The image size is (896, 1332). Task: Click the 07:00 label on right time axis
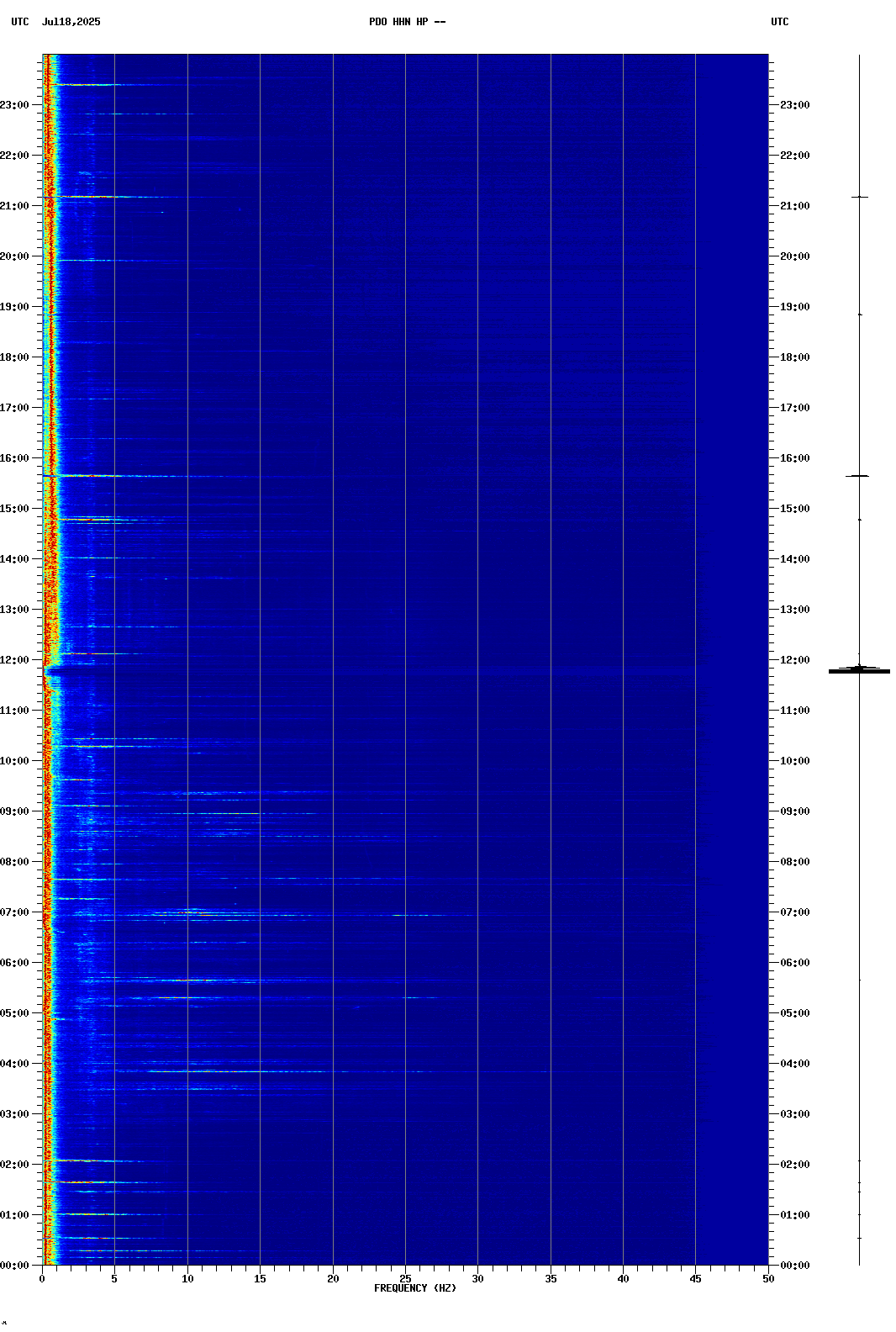coord(795,912)
